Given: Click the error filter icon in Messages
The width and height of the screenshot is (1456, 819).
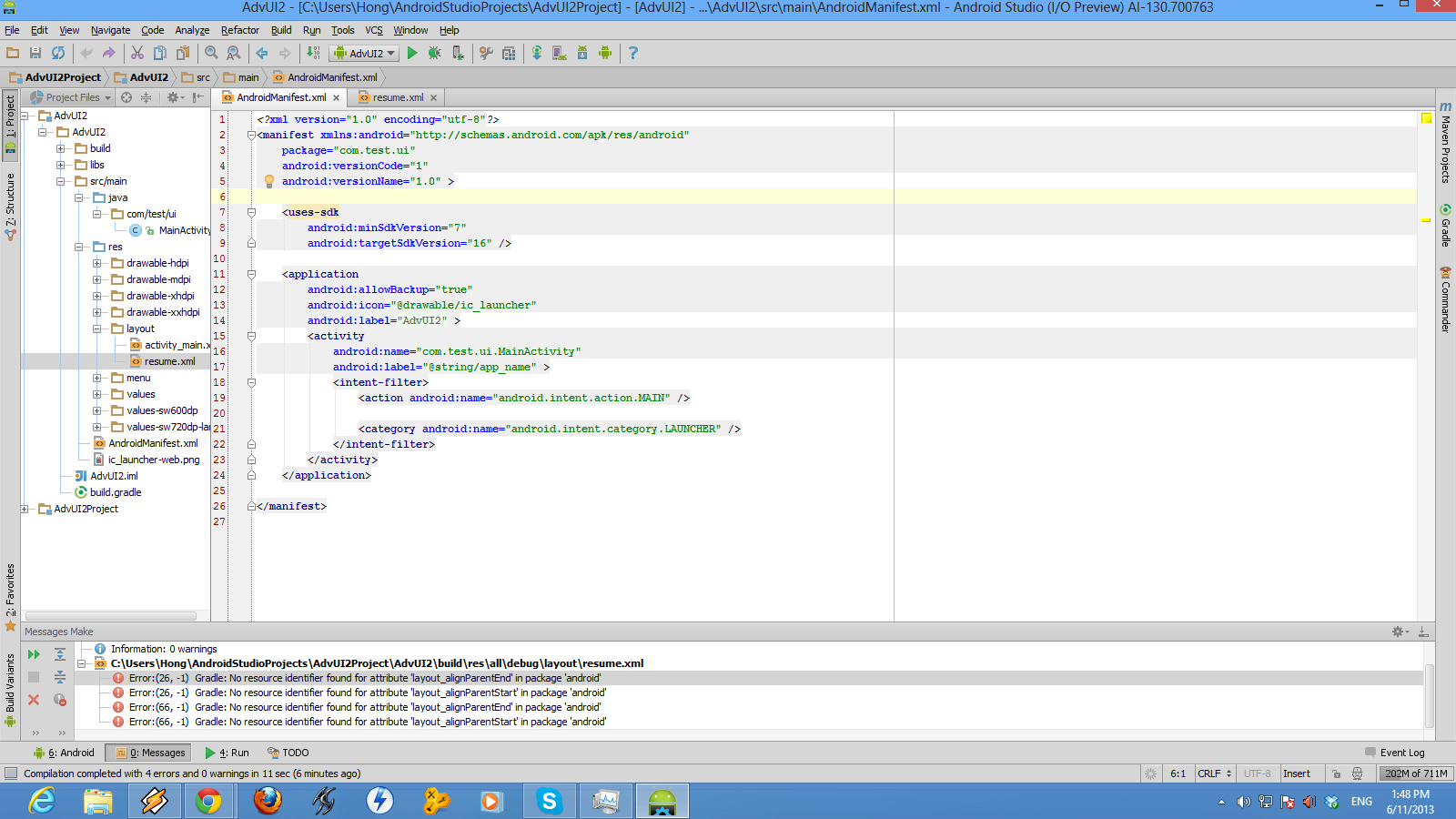Looking at the screenshot, I should (60, 700).
